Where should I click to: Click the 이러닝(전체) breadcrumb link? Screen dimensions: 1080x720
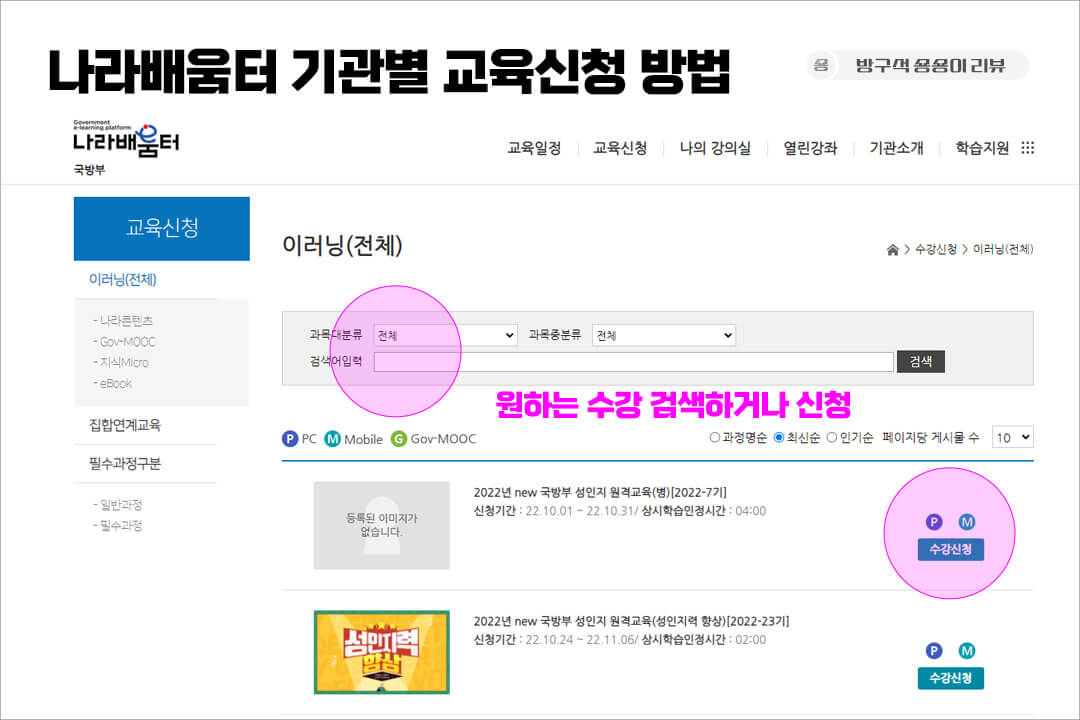click(1003, 249)
